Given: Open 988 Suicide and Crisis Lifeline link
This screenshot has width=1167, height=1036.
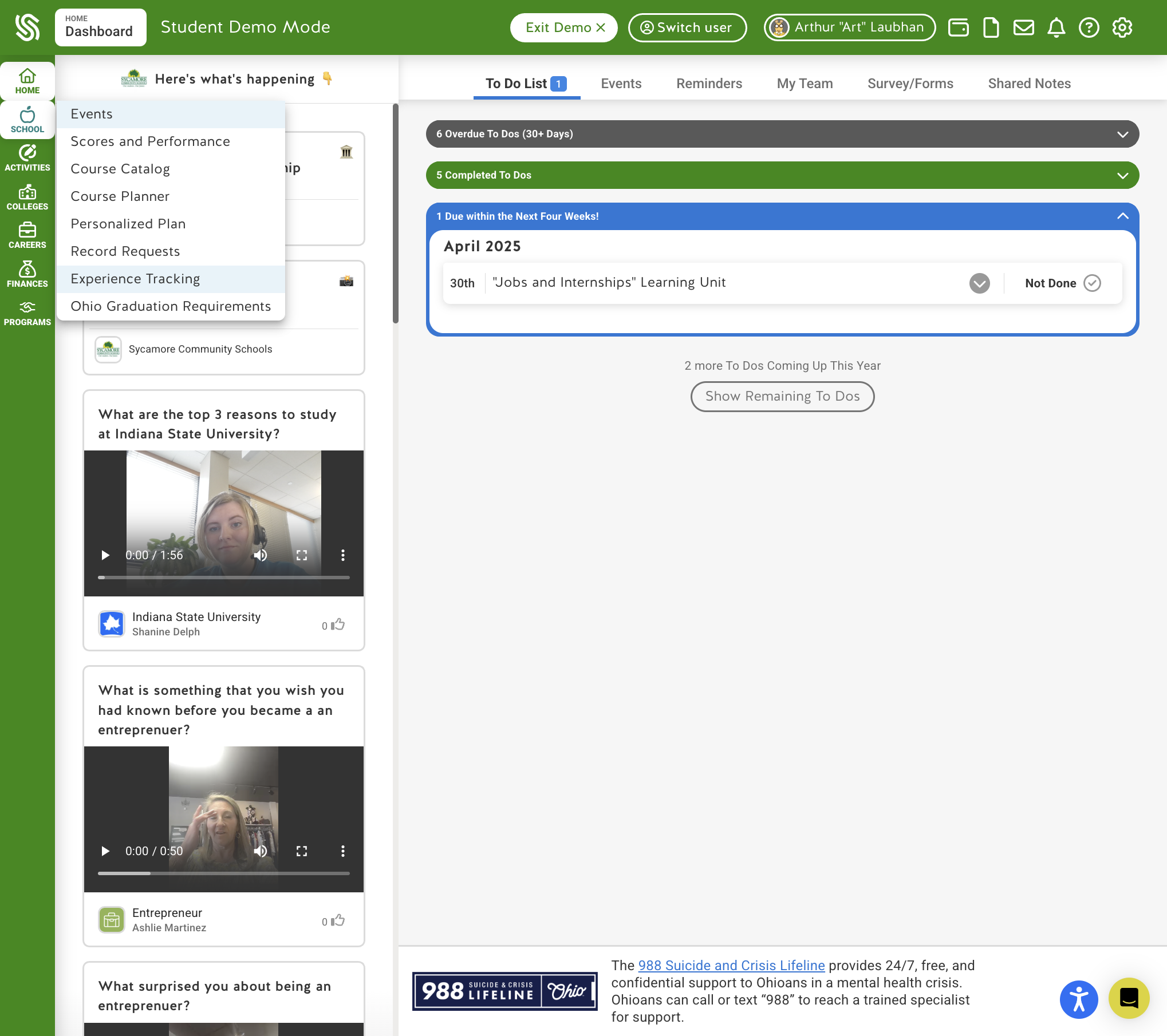Looking at the screenshot, I should click(731, 965).
